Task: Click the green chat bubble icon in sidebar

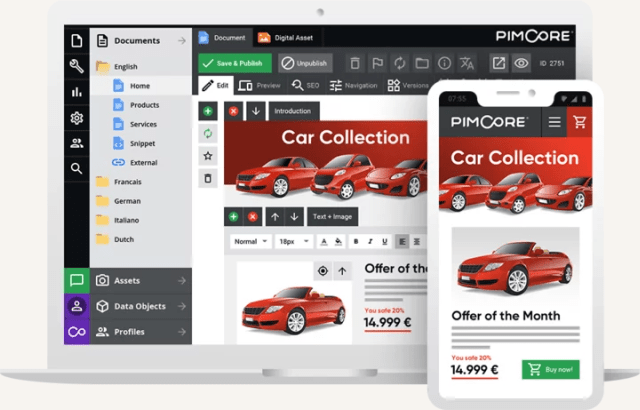Action: [77, 281]
